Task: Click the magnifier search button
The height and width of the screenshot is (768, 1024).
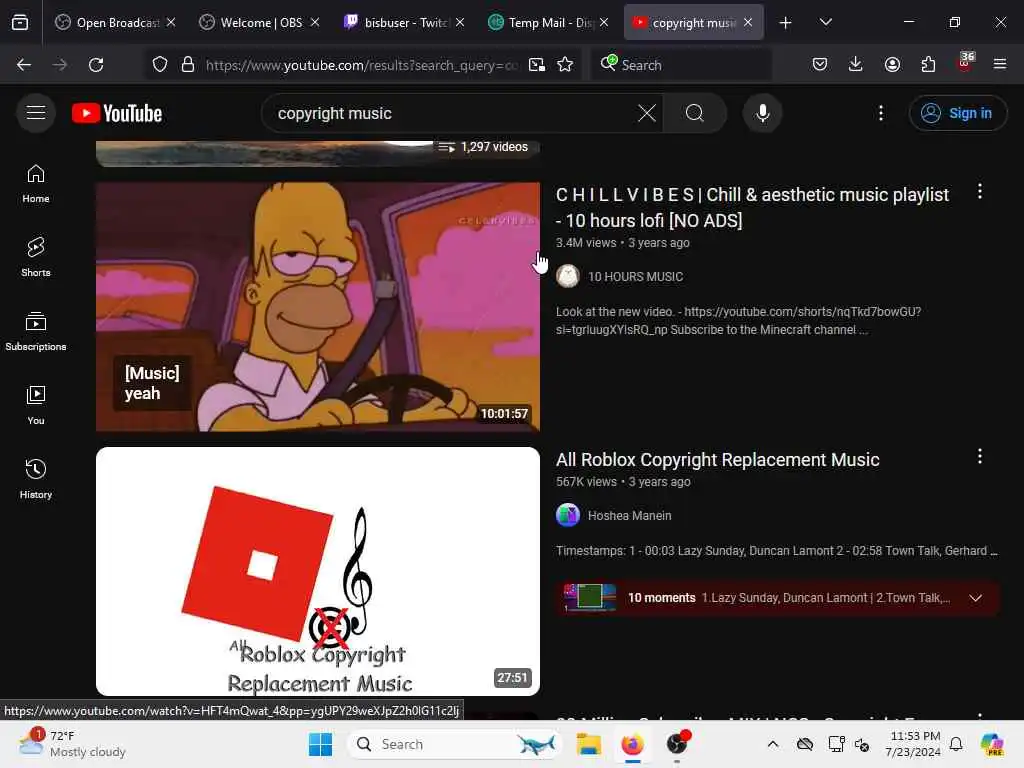Action: point(694,113)
